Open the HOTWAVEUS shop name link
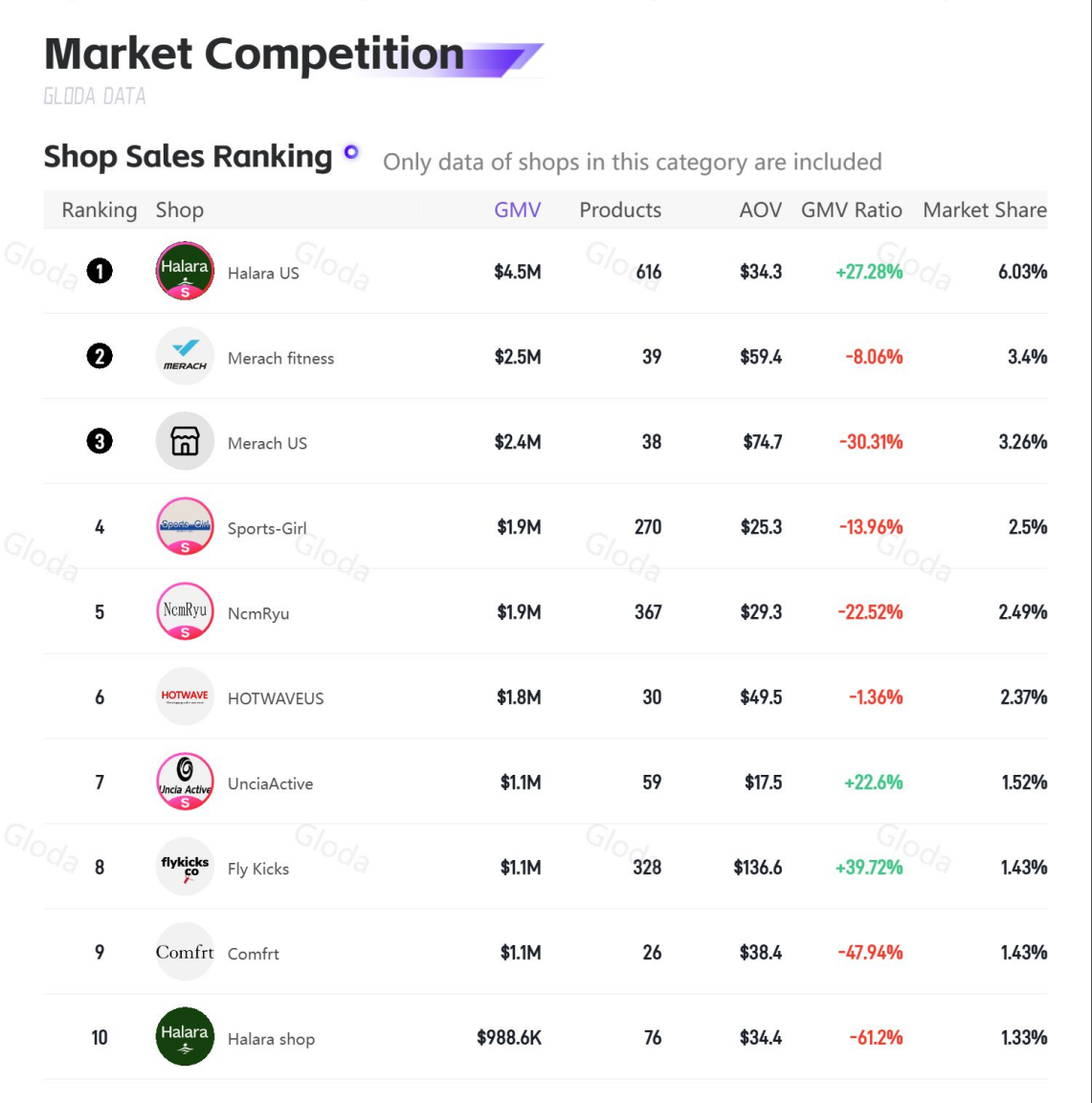 (x=276, y=698)
